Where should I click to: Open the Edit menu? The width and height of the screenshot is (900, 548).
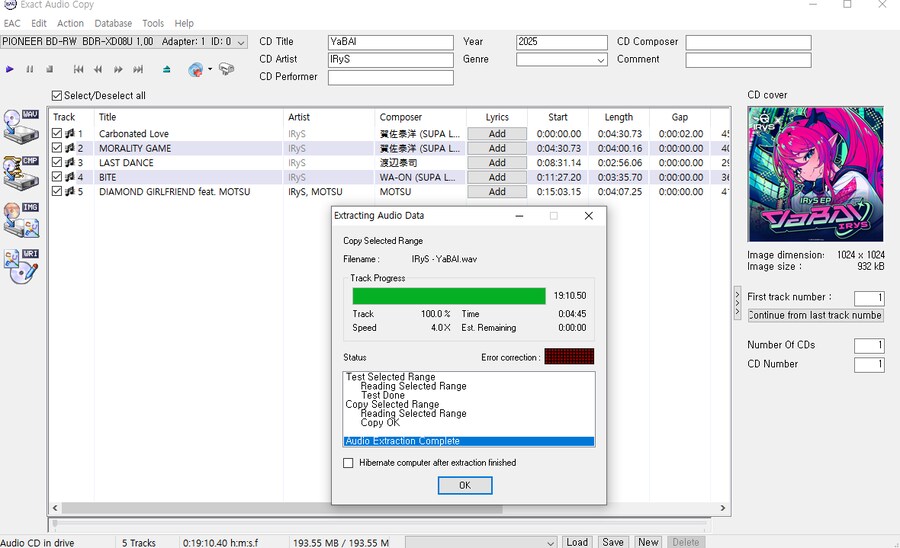pyautogui.click(x=39, y=24)
